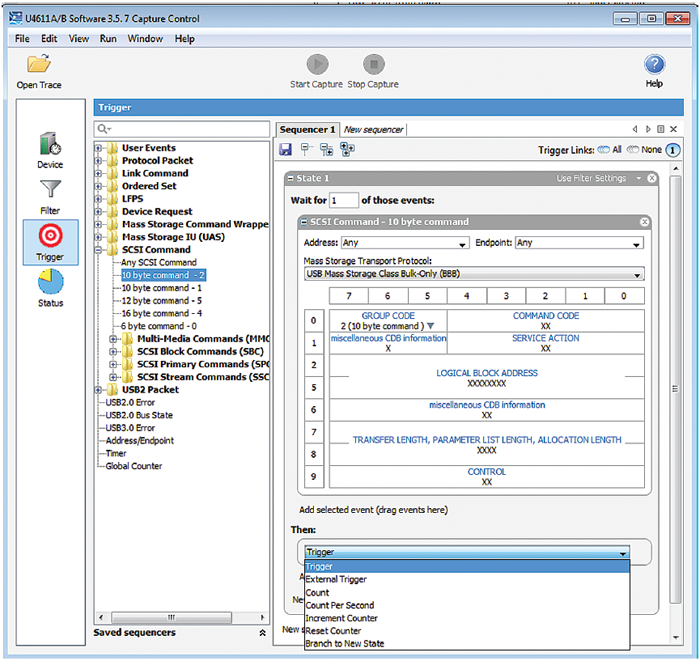The width and height of the screenshot is (700, 661).
Task: Open the Window menu
Action: click(x=145, y=39)
